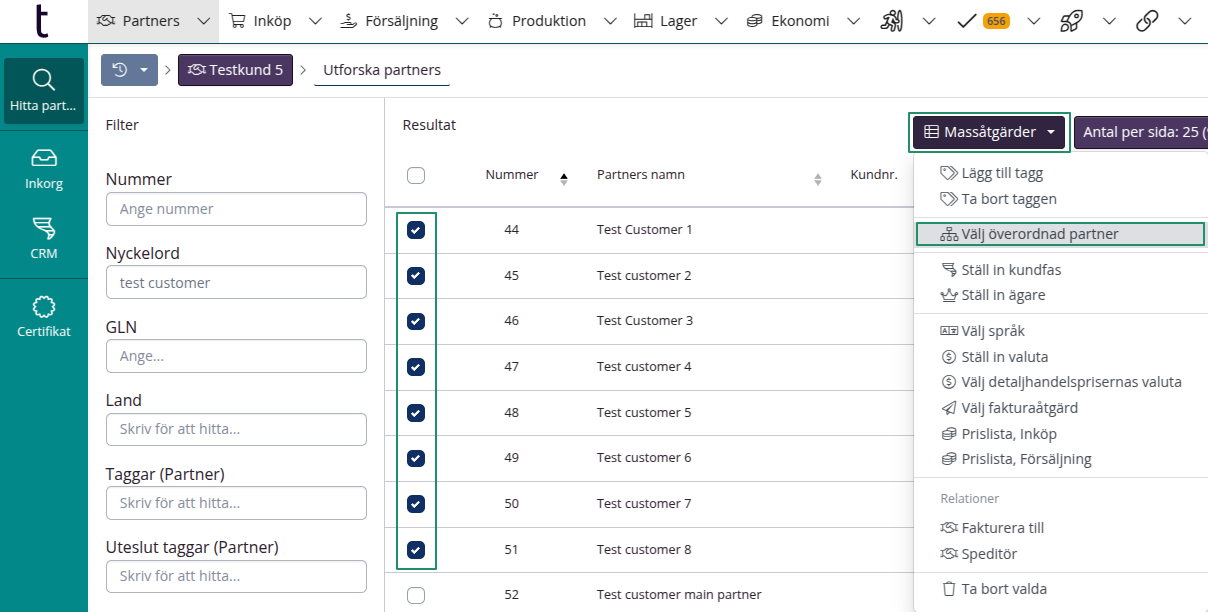Open the Antal per sida dropdown

click(x=1142, y=132)
